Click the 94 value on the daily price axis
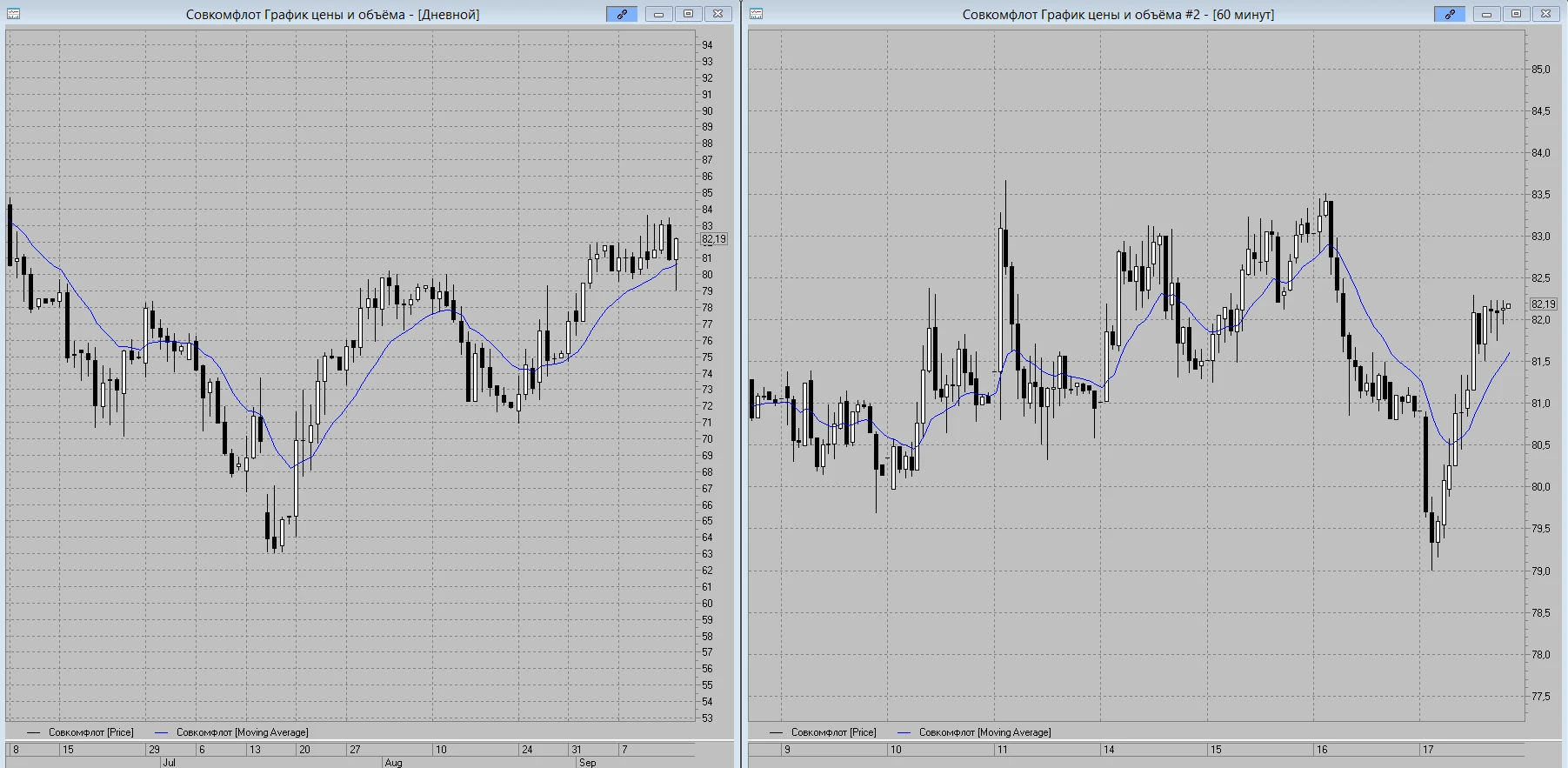Screen dimensions: 1568x768 [708, 45]
